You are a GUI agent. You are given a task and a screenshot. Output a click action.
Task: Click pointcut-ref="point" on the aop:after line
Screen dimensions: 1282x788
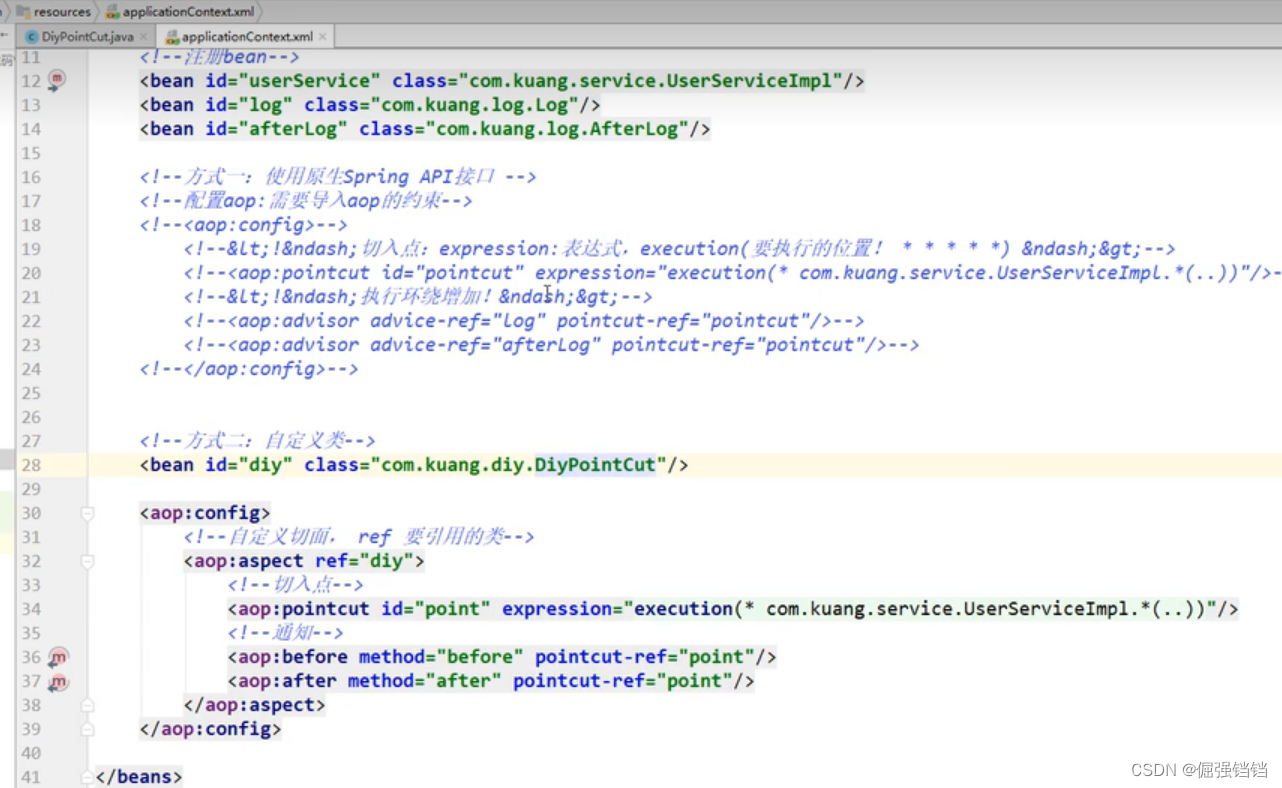point(623,681)
